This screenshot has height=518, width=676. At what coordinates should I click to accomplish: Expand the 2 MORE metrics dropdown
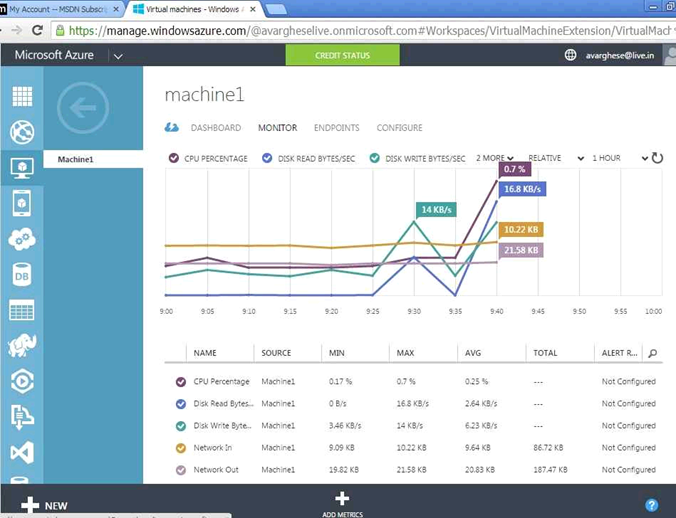coord(494,158)
